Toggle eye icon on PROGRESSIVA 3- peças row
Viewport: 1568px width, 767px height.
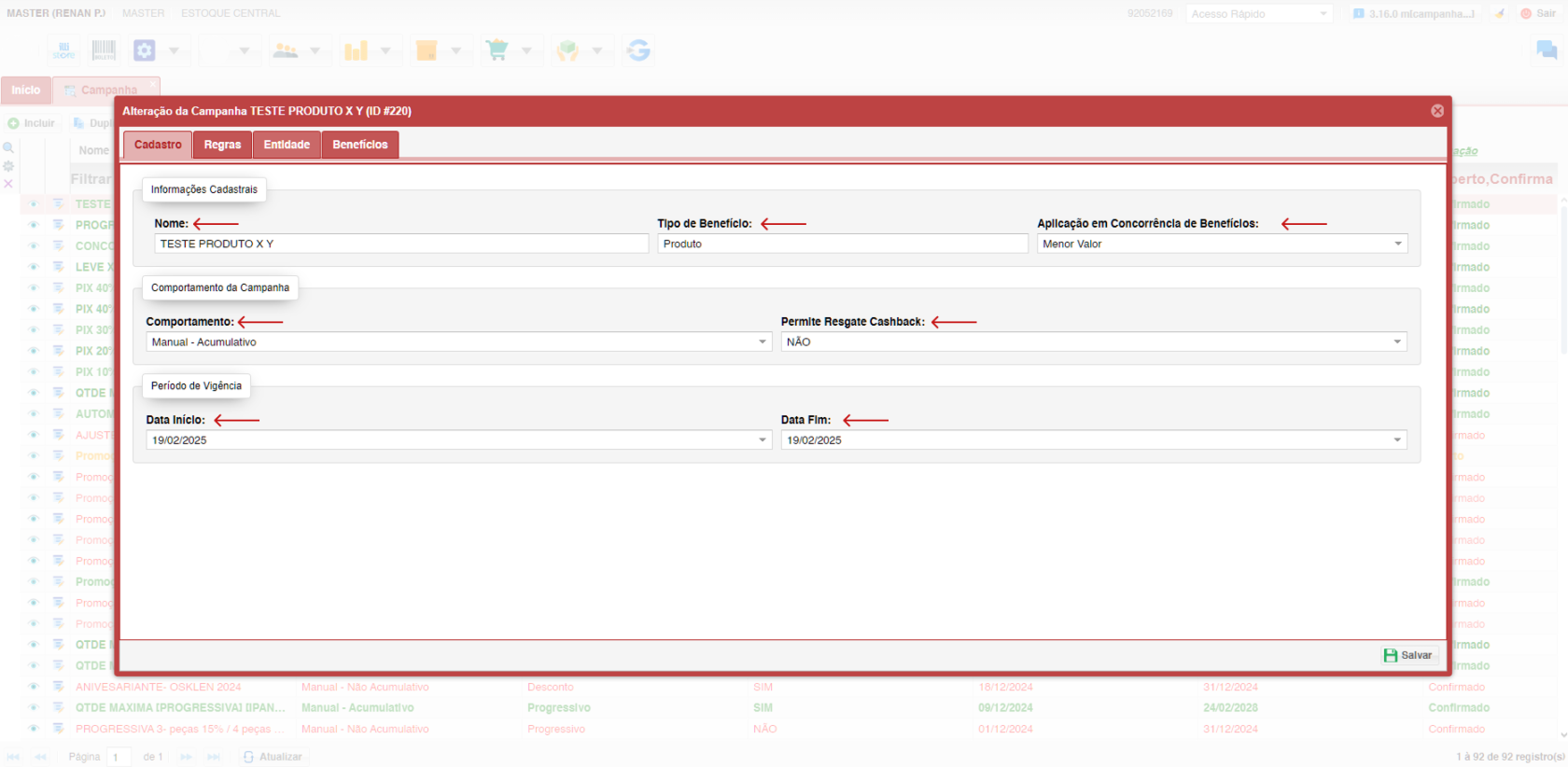[34, 729]
